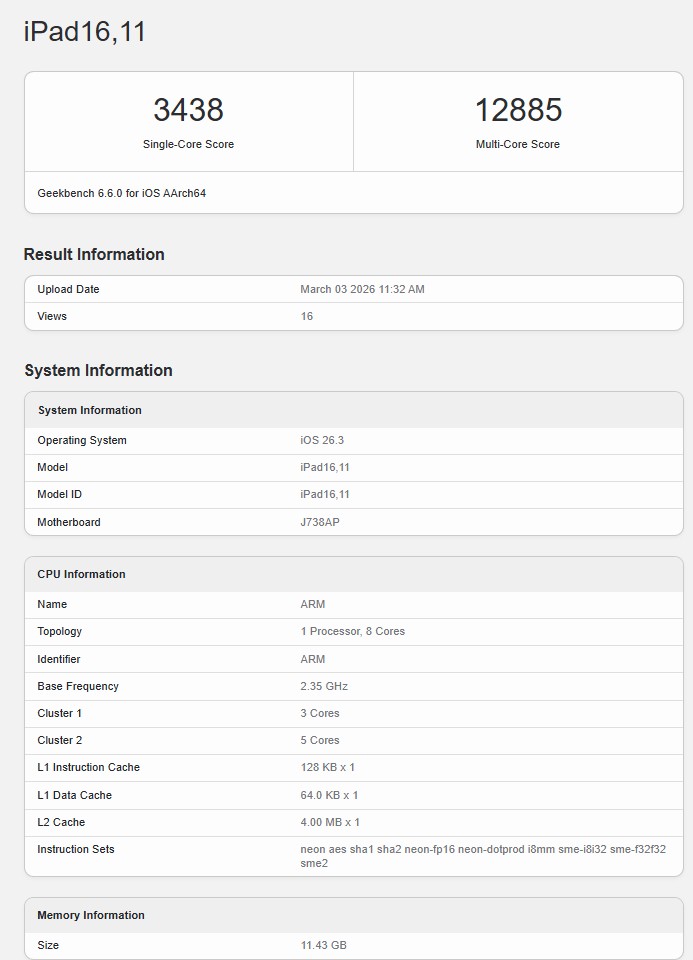Screen dimensions: 693x960
Task: Click the Views count value 16
Action: (307, 316)
